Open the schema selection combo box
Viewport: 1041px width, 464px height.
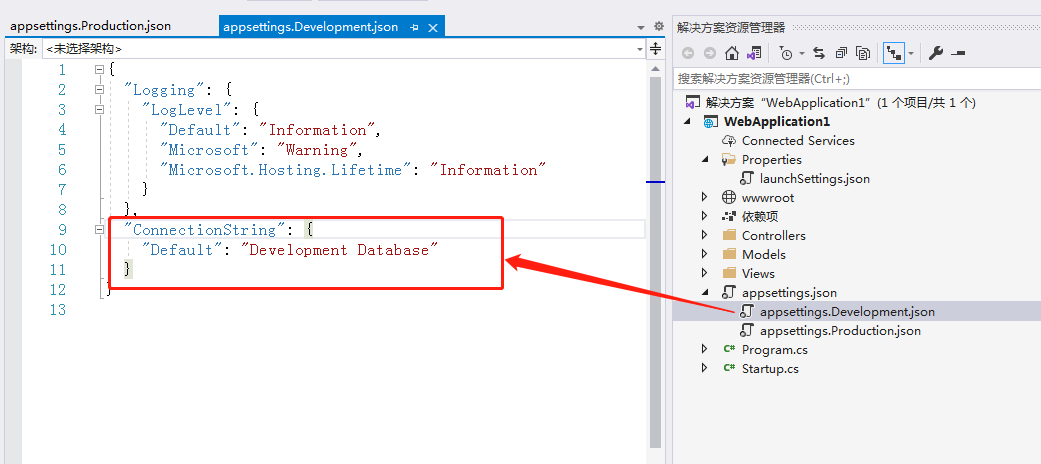pos(344,49)
